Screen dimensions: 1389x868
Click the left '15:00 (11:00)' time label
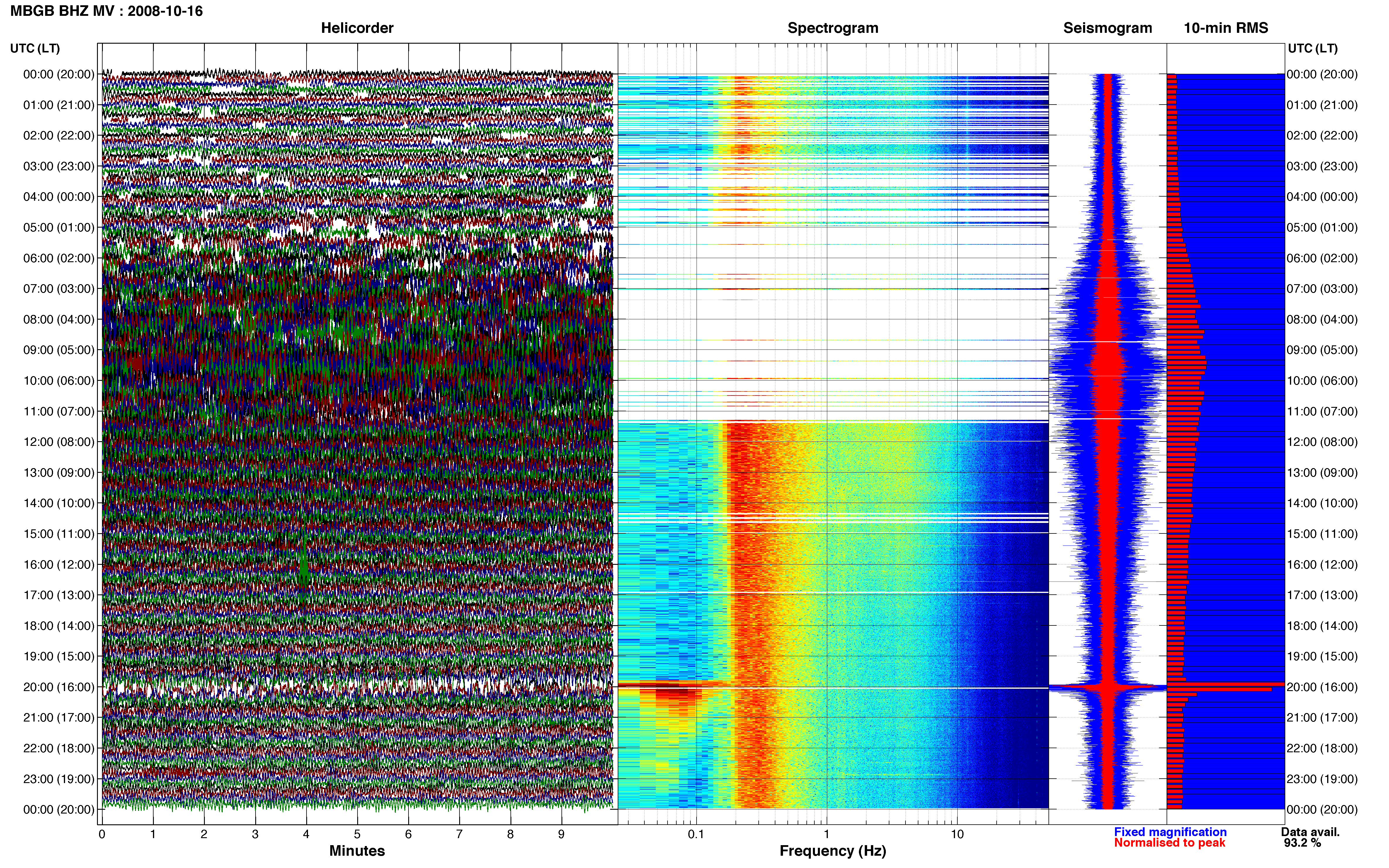[59, 534]
